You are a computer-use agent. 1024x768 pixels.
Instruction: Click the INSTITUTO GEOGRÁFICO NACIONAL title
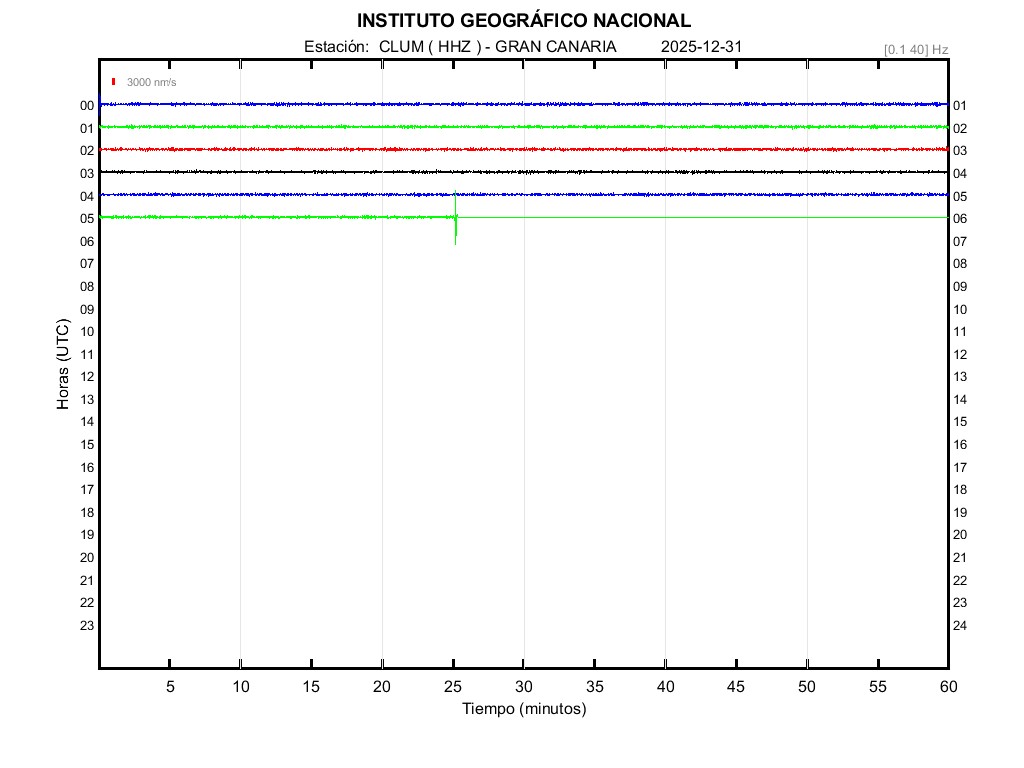click(x=523, y=21)
